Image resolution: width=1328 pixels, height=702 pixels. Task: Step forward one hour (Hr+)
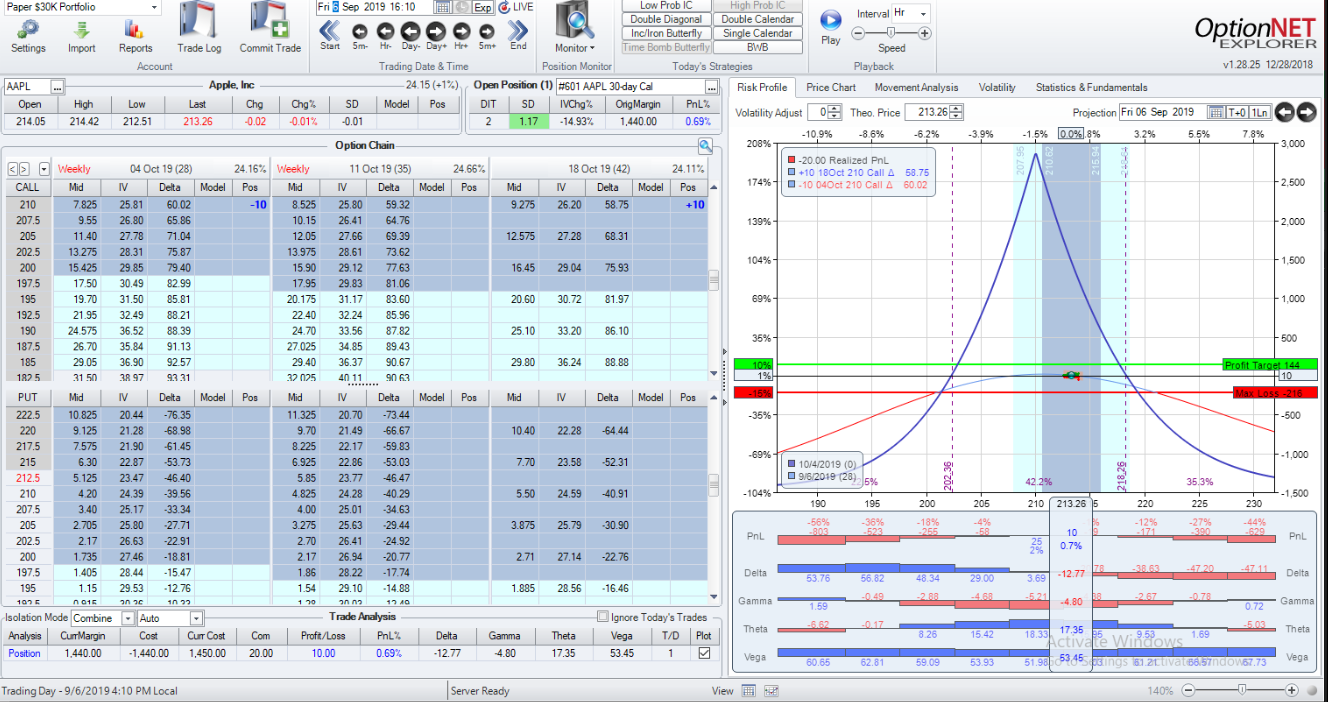click(x=461, y=32)
